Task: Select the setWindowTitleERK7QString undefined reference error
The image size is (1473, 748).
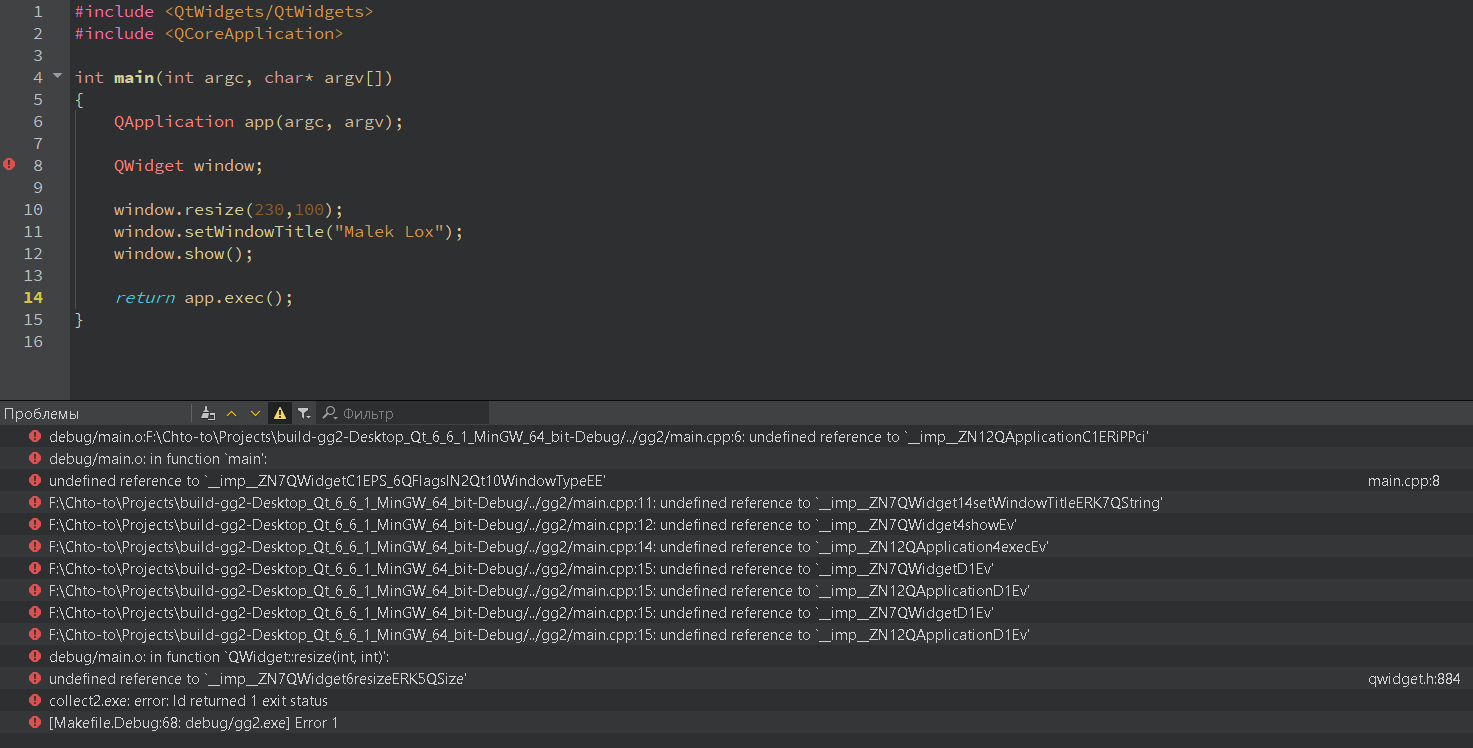Action: coord(736,503)
